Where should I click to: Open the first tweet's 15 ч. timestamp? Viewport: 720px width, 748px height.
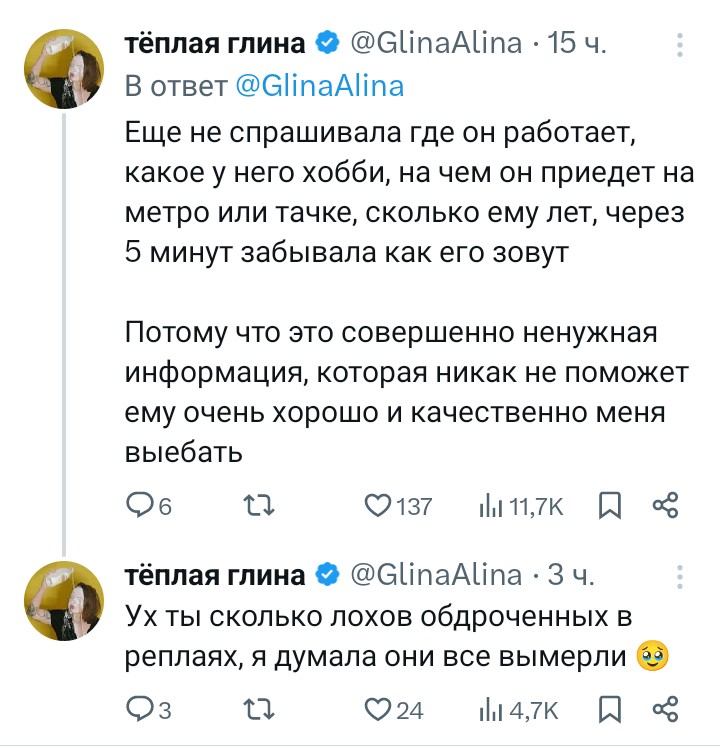click(x=579, y=43)
